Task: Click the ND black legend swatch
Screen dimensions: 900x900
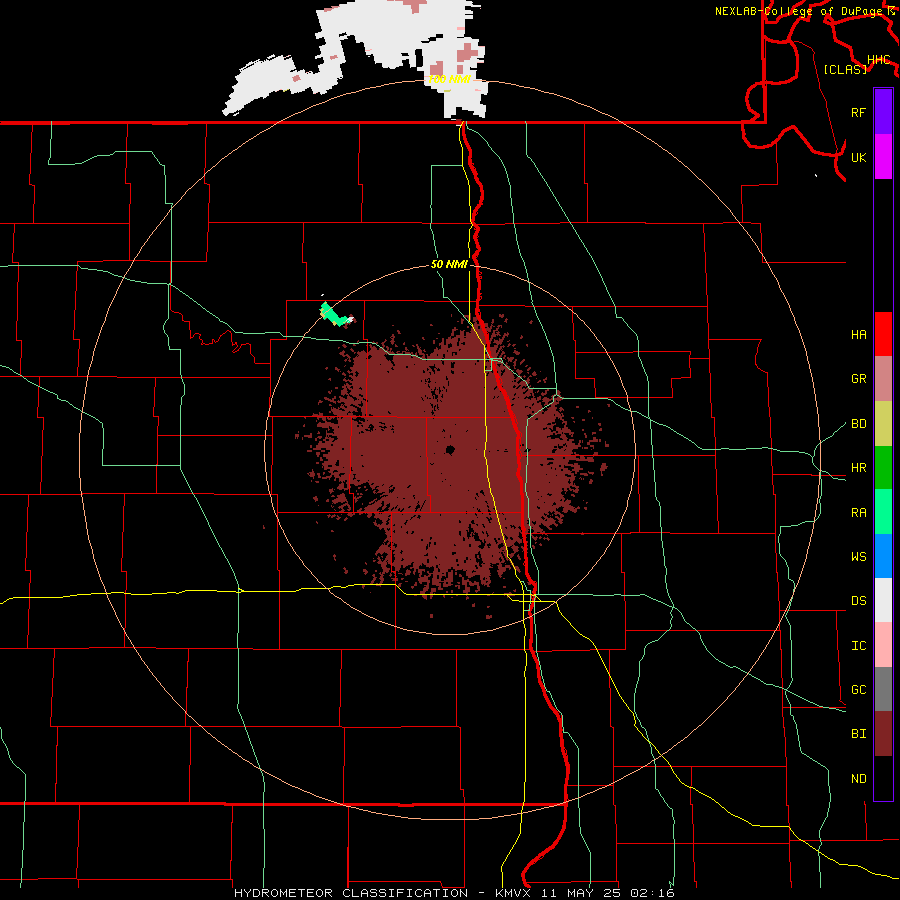Action: [x=883, y=778]
